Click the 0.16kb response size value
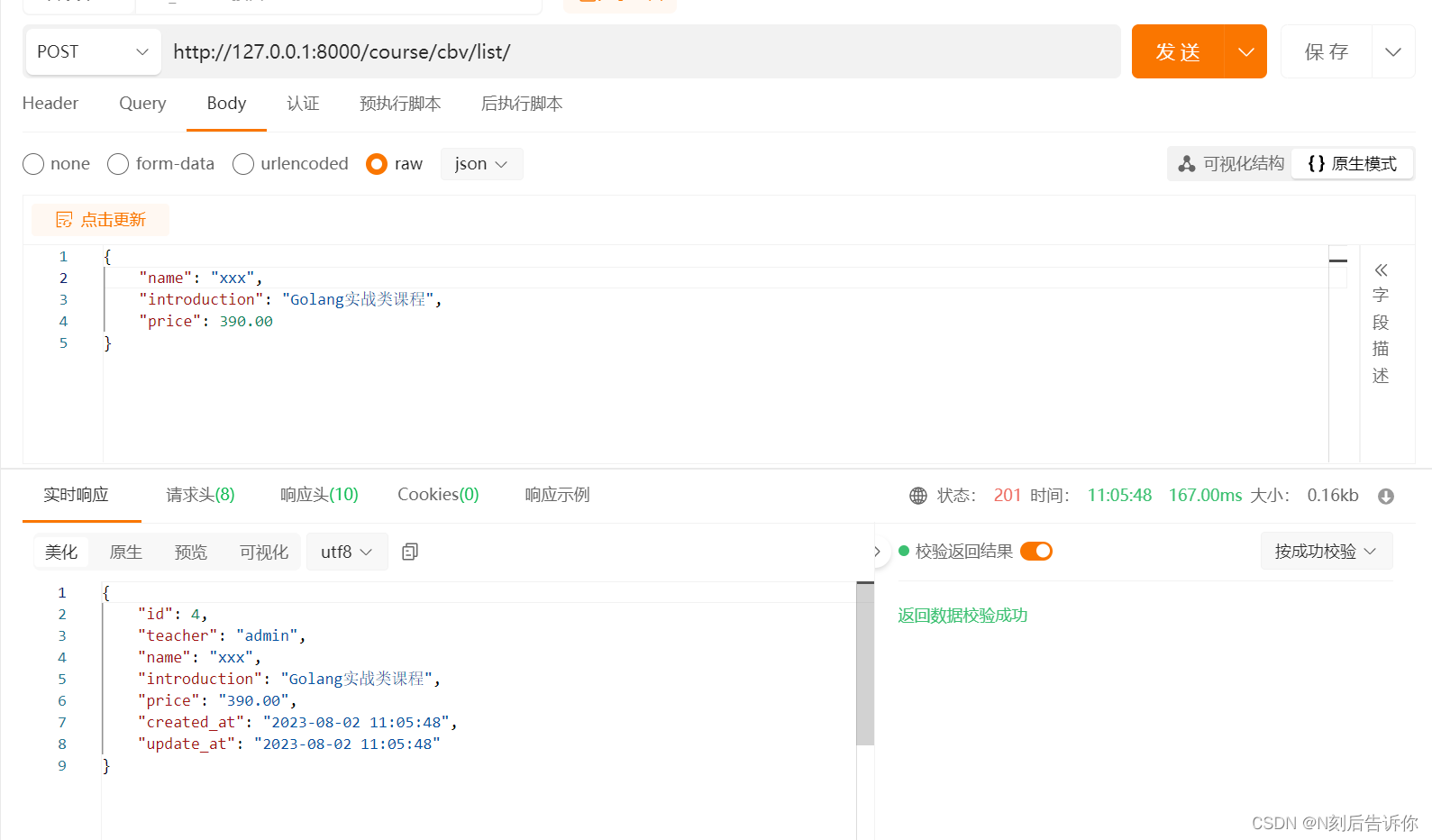 tap(1333, 496)
